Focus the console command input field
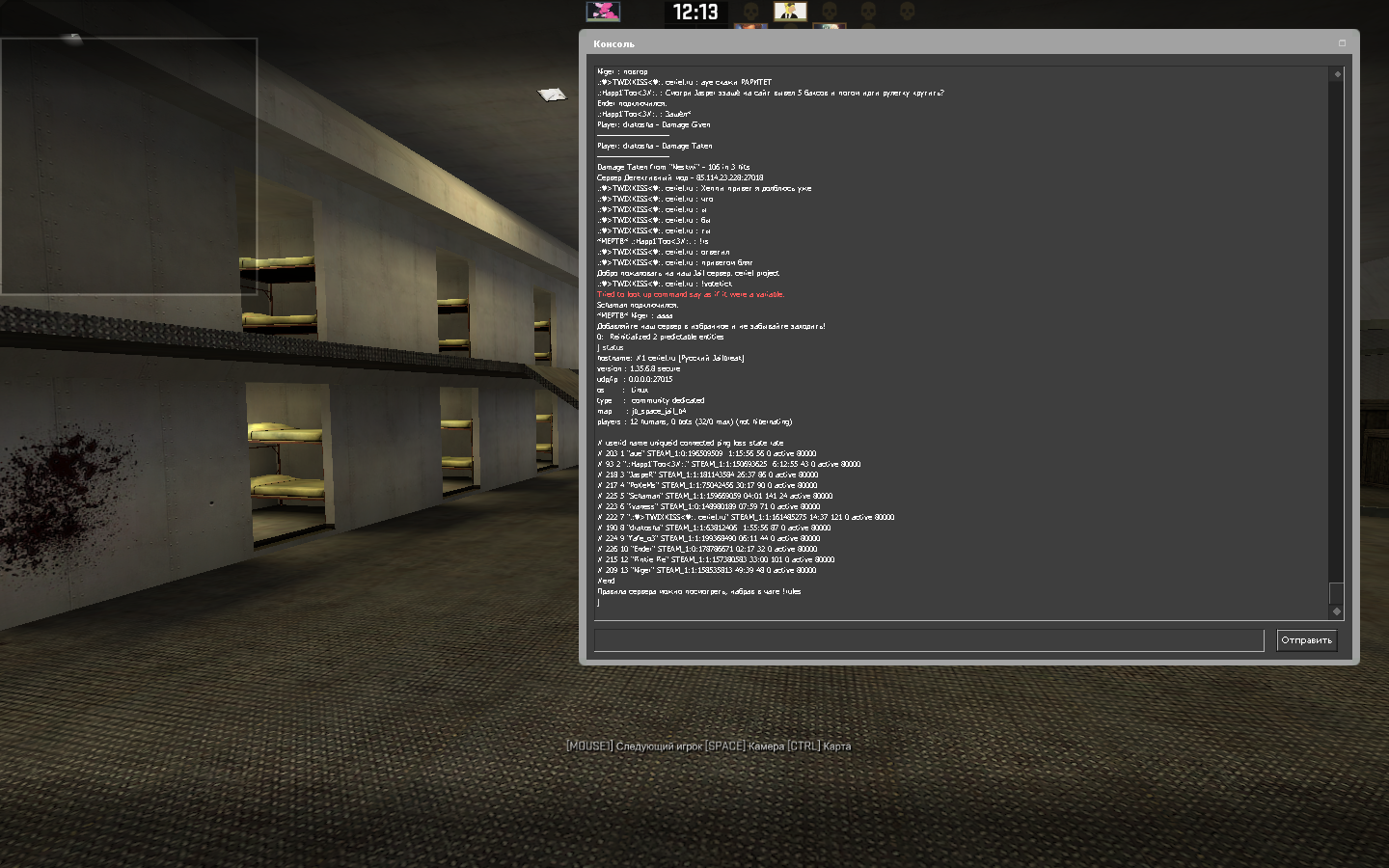The height and width of the screenshot is (868, 1389). (928, 640)
